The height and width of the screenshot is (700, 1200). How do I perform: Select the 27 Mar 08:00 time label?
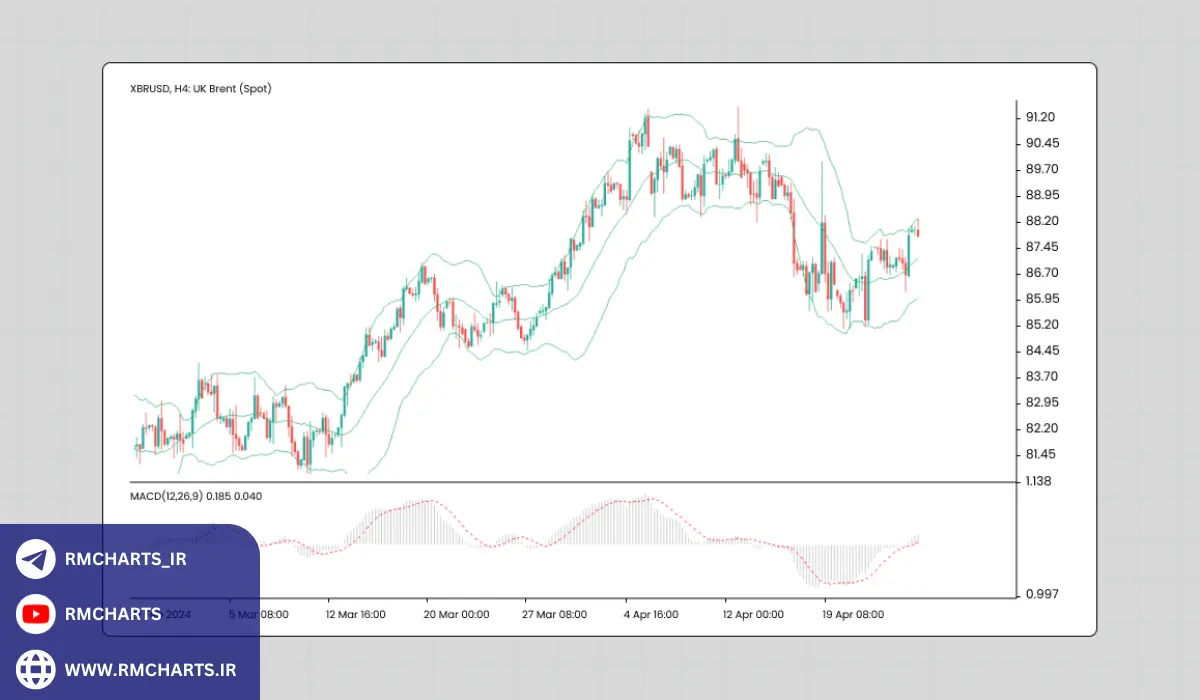click(556, 614)
